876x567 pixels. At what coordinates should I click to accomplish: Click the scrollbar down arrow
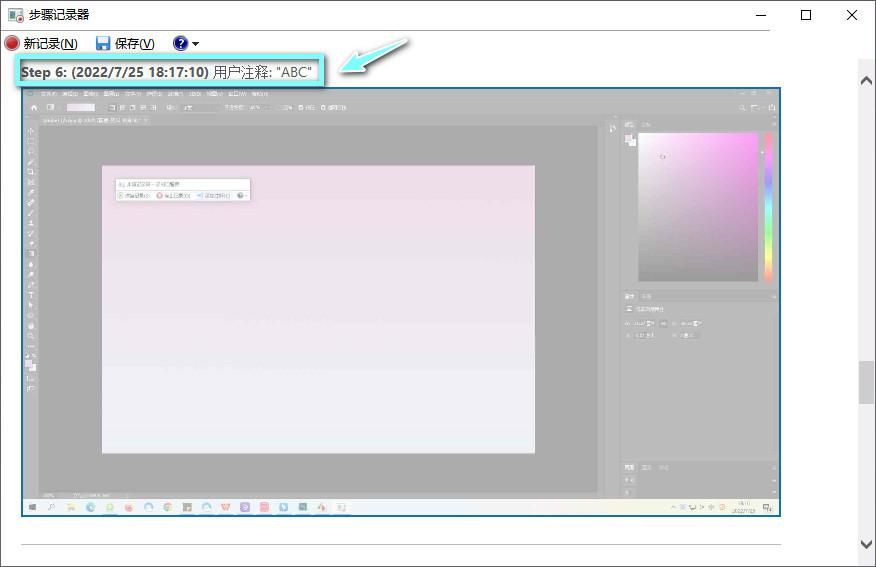[867, 544]
